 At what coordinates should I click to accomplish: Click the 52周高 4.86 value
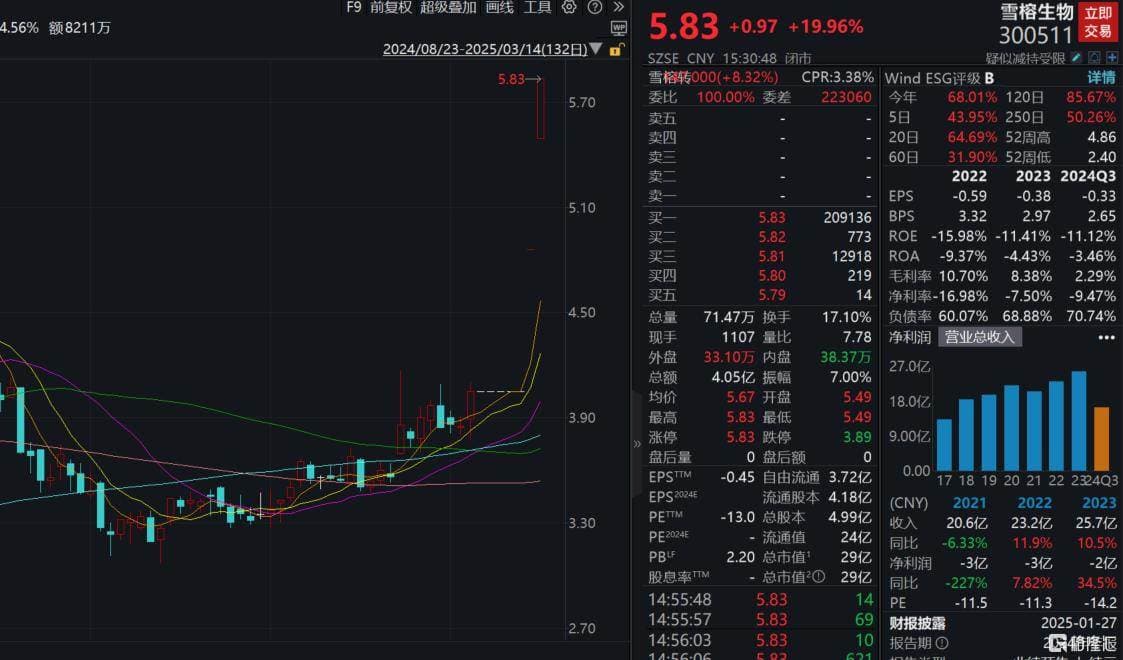1102,137
